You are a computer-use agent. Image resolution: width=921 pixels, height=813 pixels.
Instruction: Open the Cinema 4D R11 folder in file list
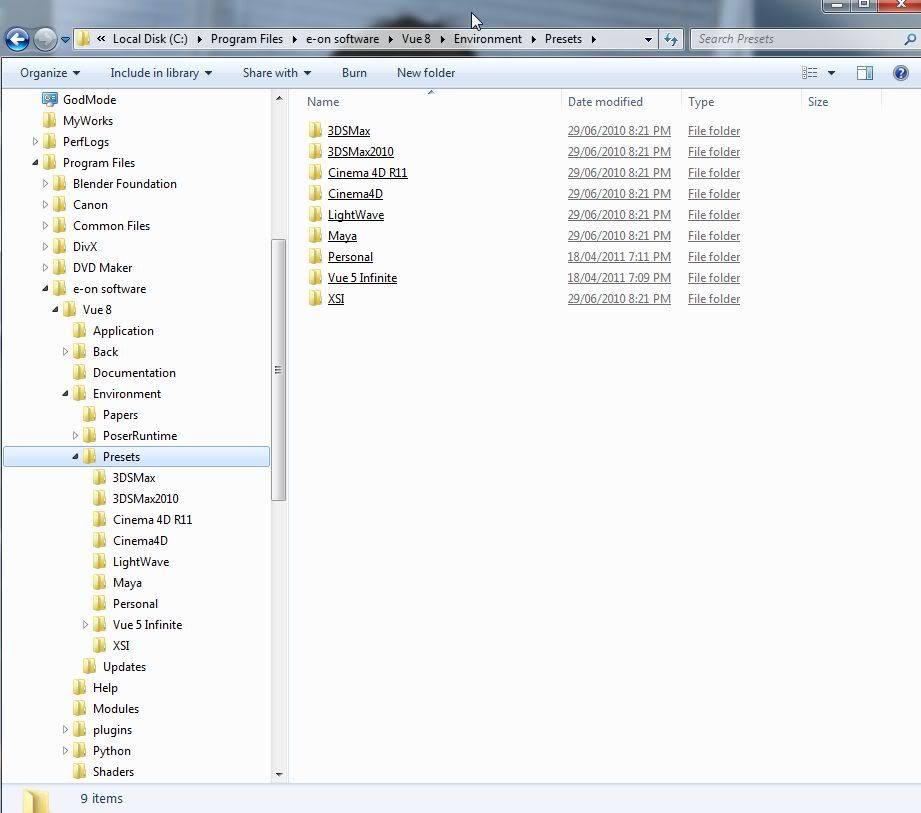[368, 173]
